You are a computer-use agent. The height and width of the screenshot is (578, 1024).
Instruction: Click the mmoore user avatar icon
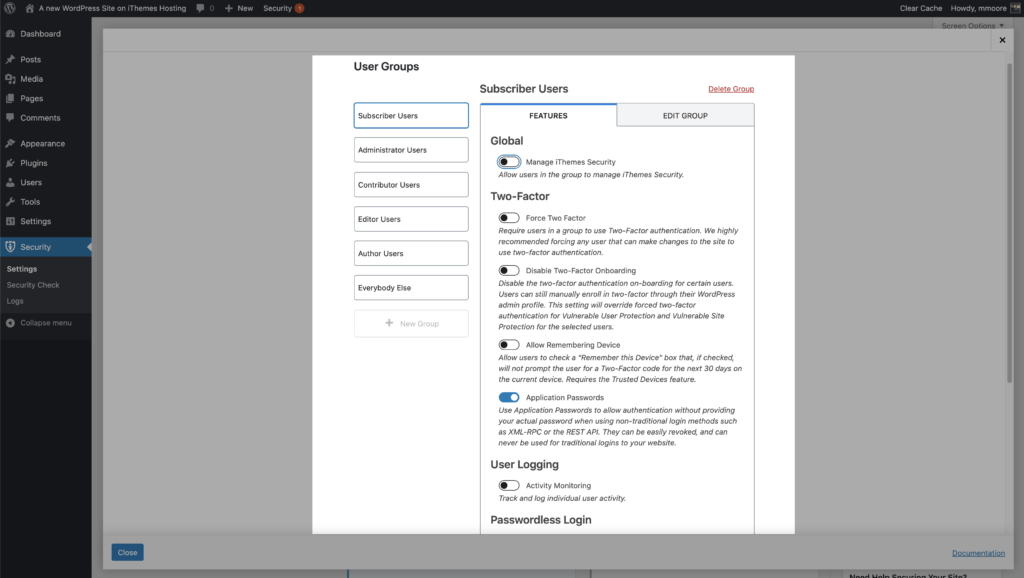point(1016,8)
